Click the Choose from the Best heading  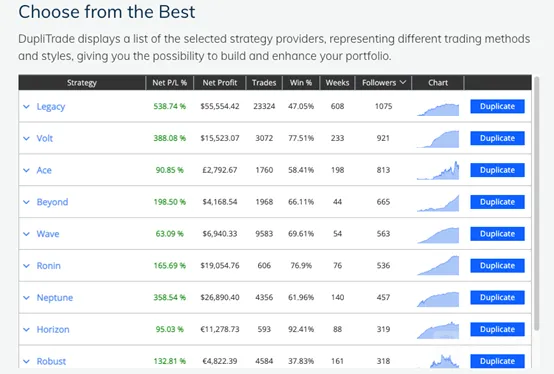click(x=107, y=12)
